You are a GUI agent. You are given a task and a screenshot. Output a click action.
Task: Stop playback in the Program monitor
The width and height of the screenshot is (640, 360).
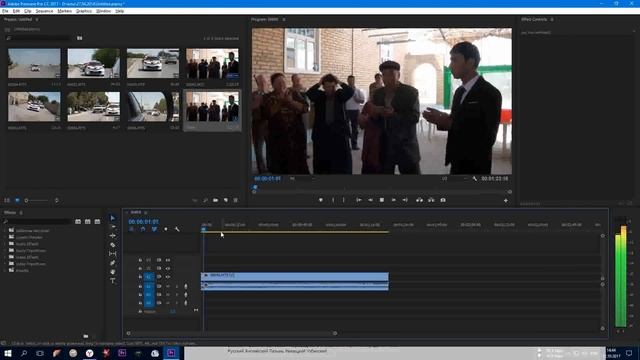382,200
